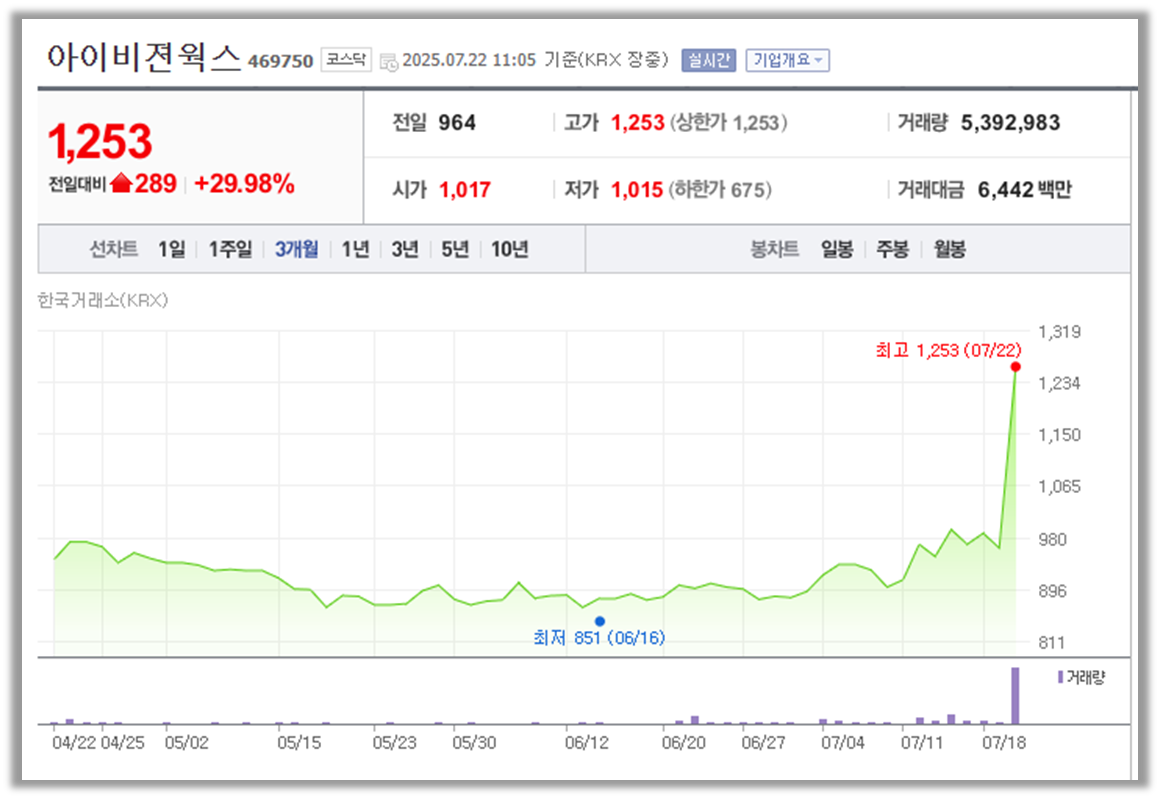Select the 1일 line chart tab
1160x799 pixels.
172,249
